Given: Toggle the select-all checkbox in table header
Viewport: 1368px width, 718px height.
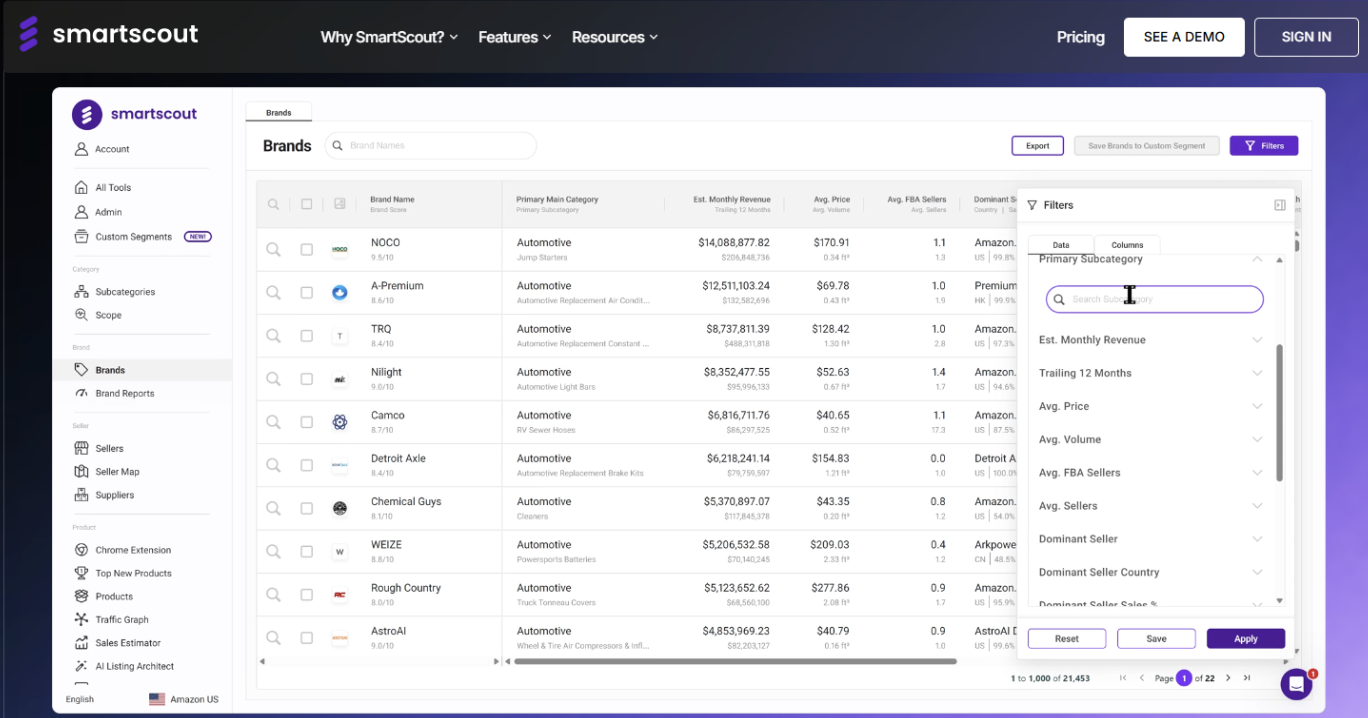Looking at the screenshot, I should (306, 204).
